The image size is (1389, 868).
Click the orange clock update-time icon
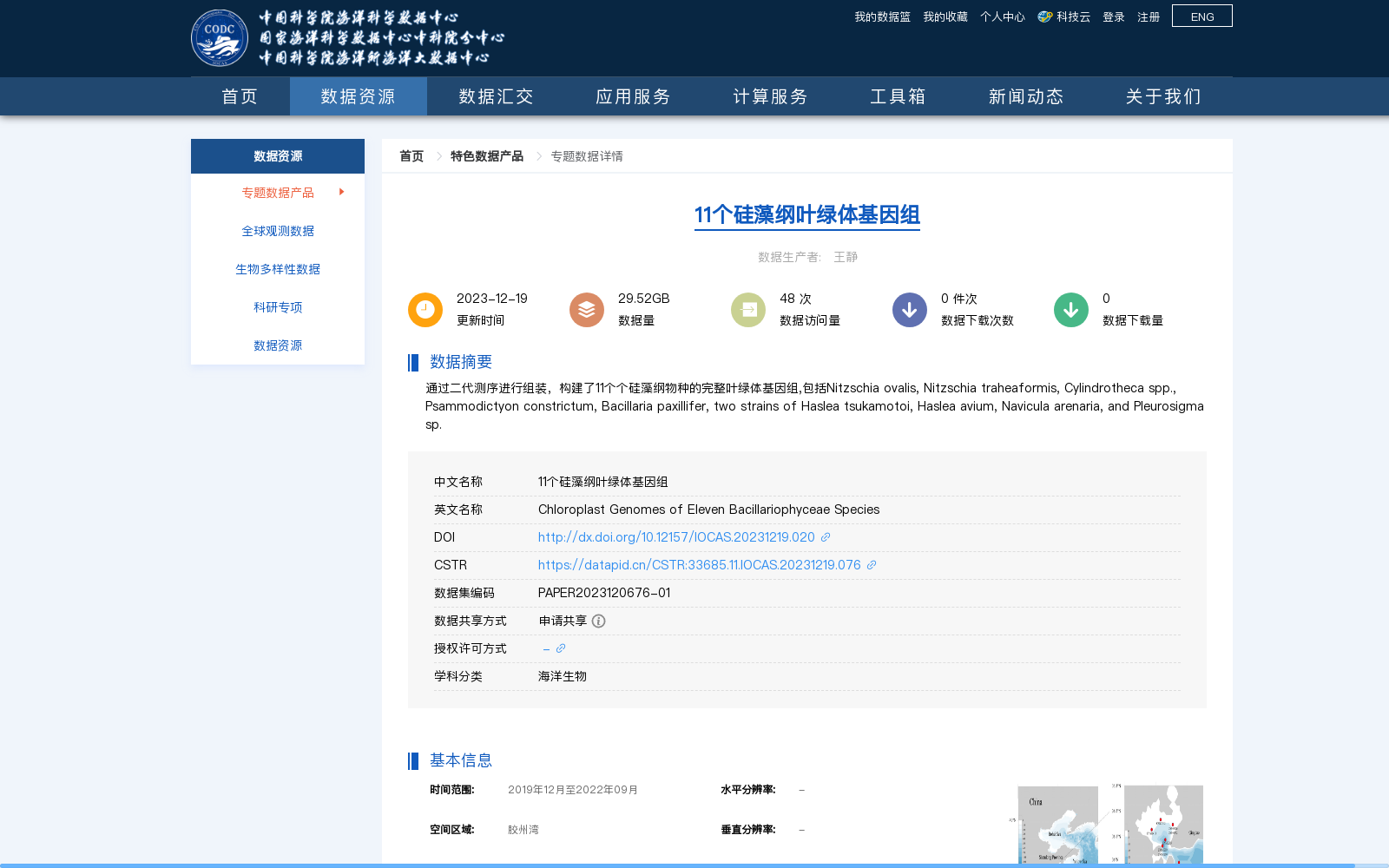point(425,310)
